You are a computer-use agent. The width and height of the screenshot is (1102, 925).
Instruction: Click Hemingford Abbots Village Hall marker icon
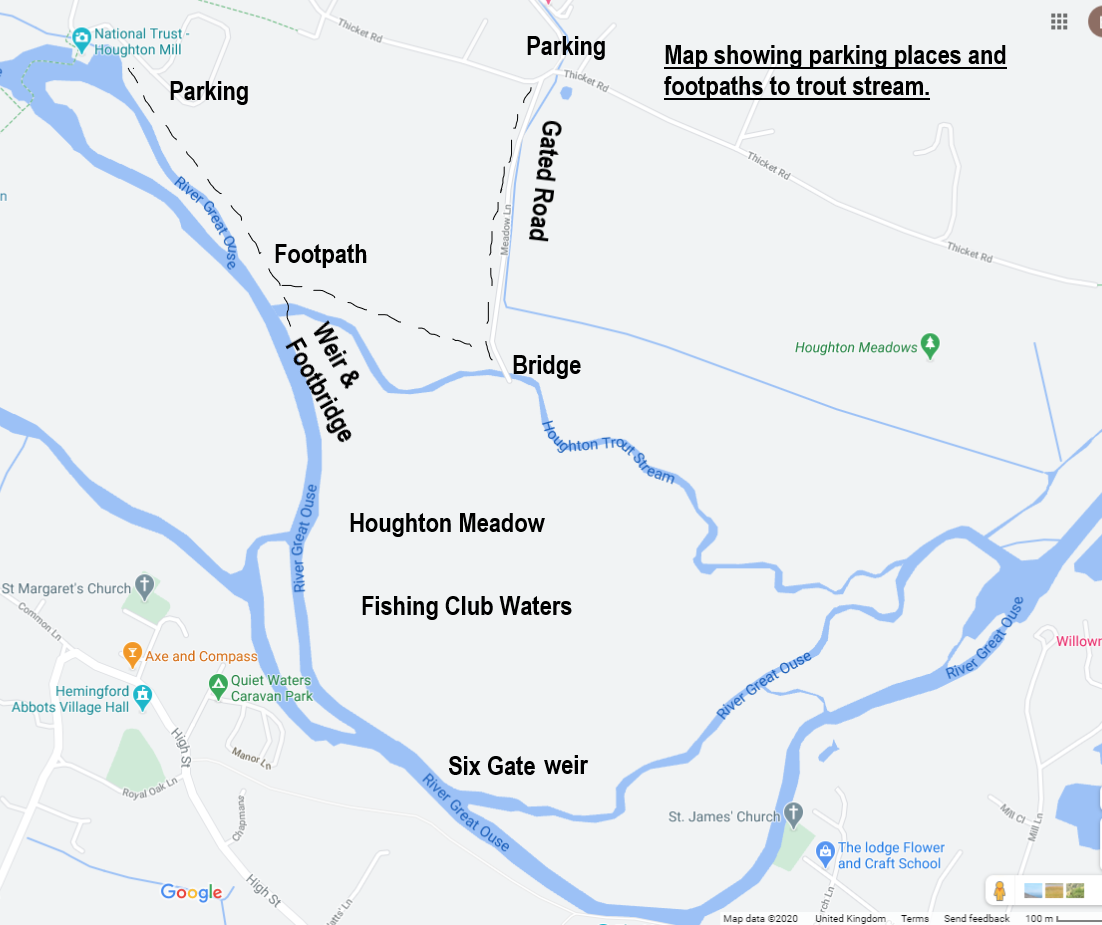(143, 697)
